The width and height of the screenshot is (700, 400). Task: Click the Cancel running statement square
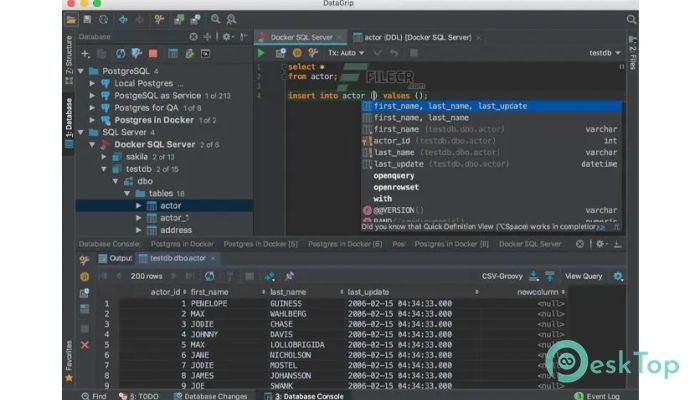tap(414, 53)
